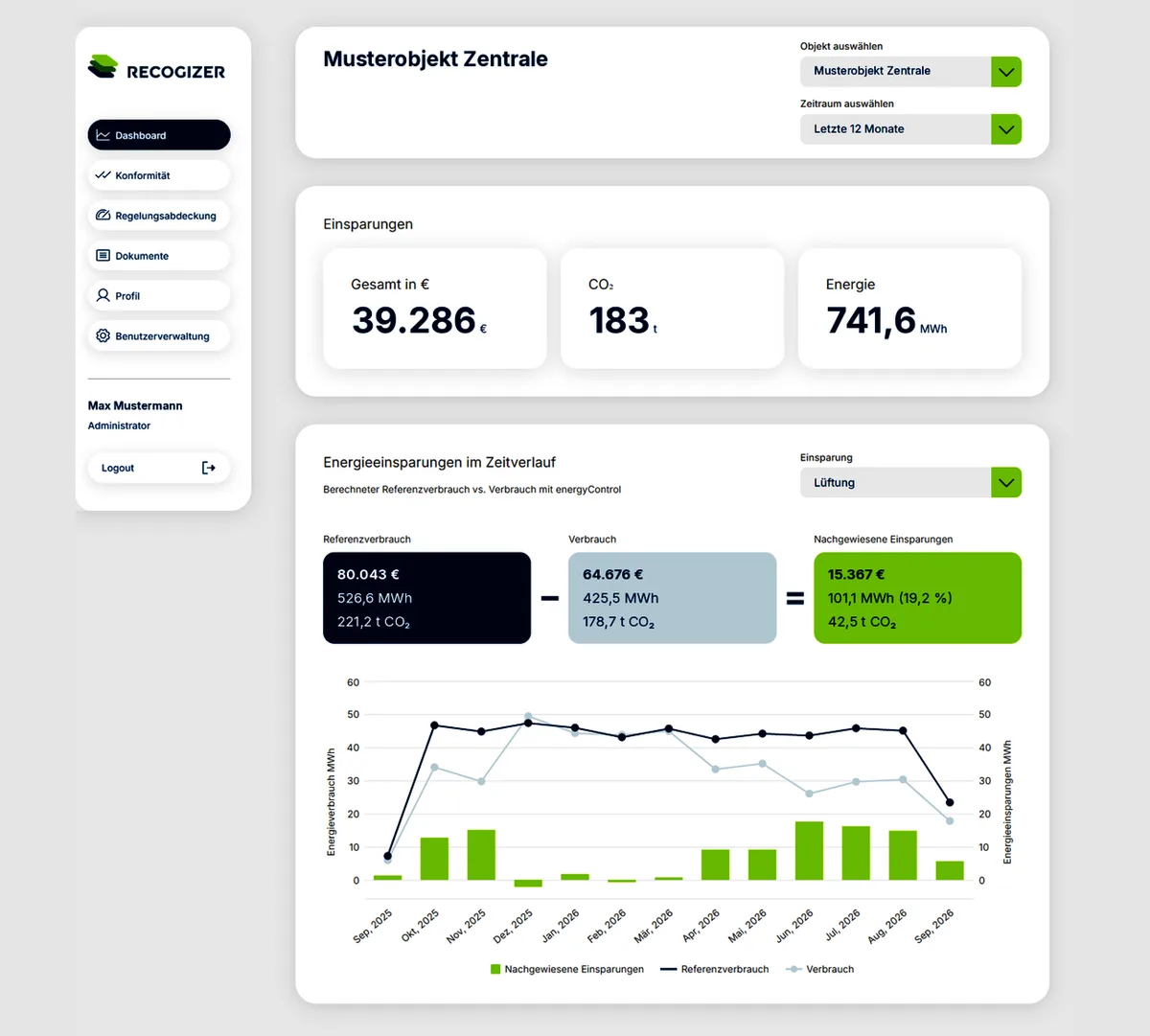Click the Einsparungen section heading
Image resolution: width=1150 pixels, height=1036 pixels.
[368, 224]
